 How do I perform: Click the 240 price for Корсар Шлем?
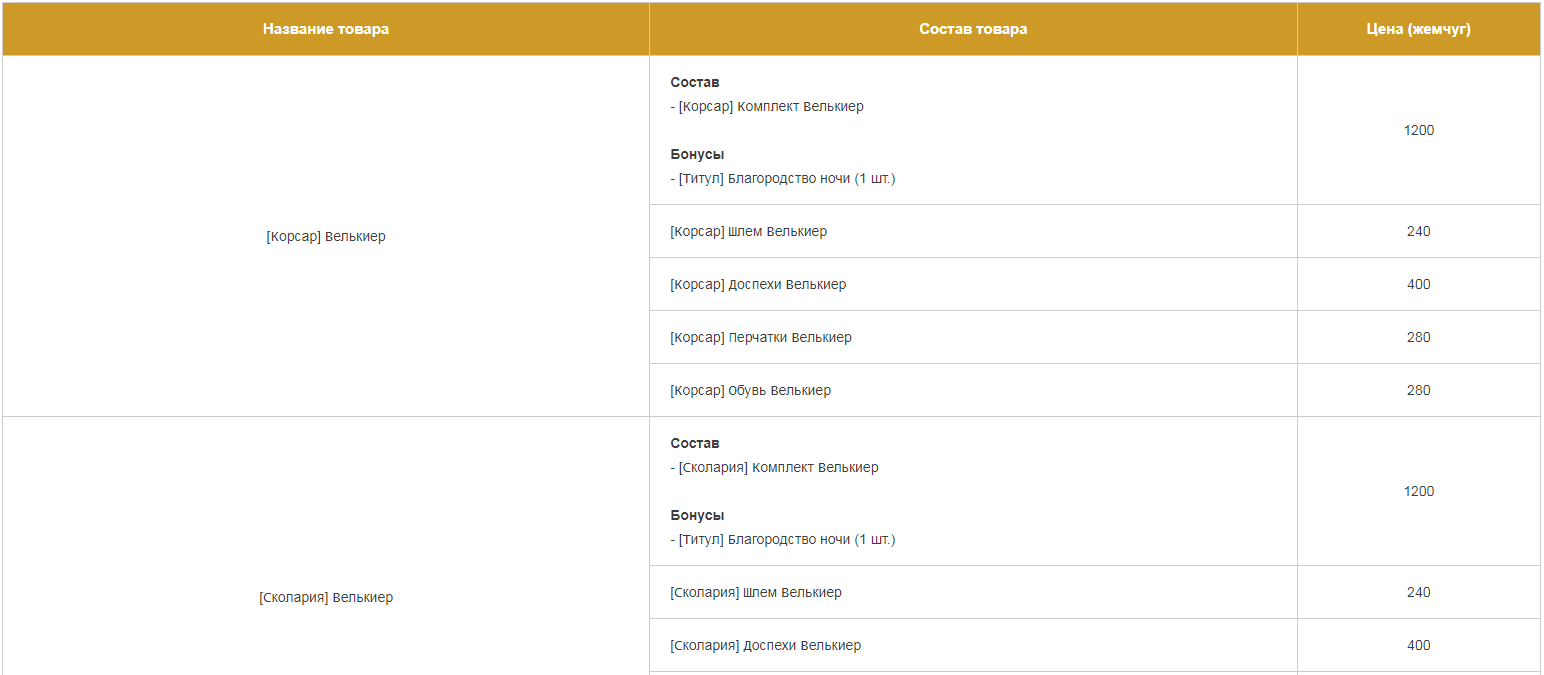tap(1418, 232)
